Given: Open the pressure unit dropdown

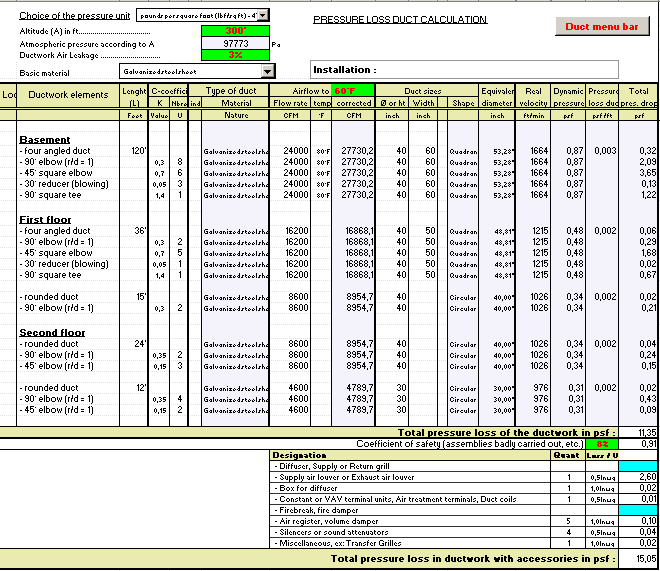Looking at the screenshot, I should pyautogui.click(x=262, y=15).
